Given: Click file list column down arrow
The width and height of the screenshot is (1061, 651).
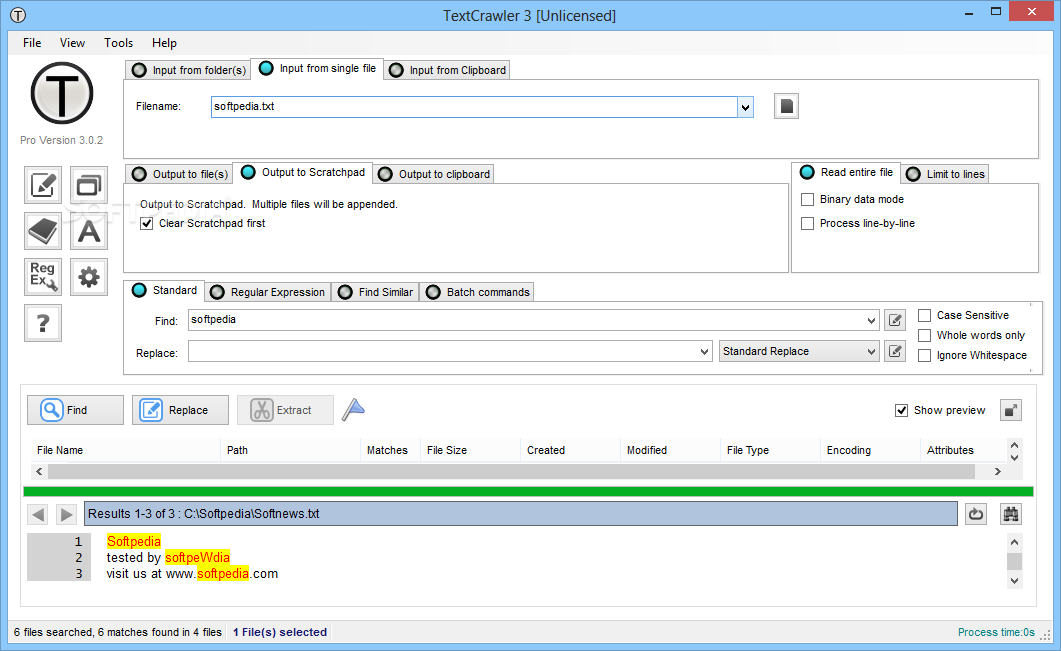Looking at the screenshot, I should [x=1014, y=457].
